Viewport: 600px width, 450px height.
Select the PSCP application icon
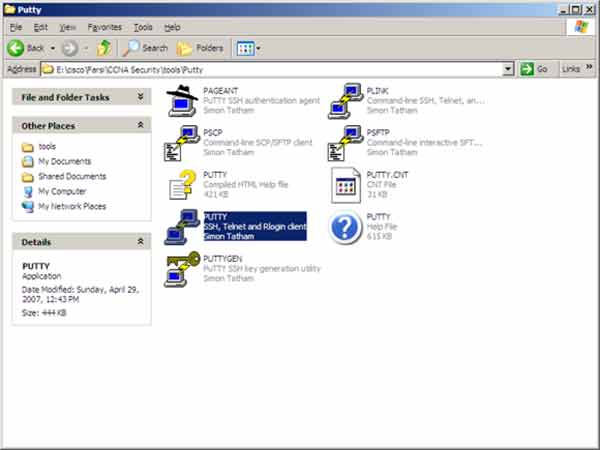pos(182,143)
